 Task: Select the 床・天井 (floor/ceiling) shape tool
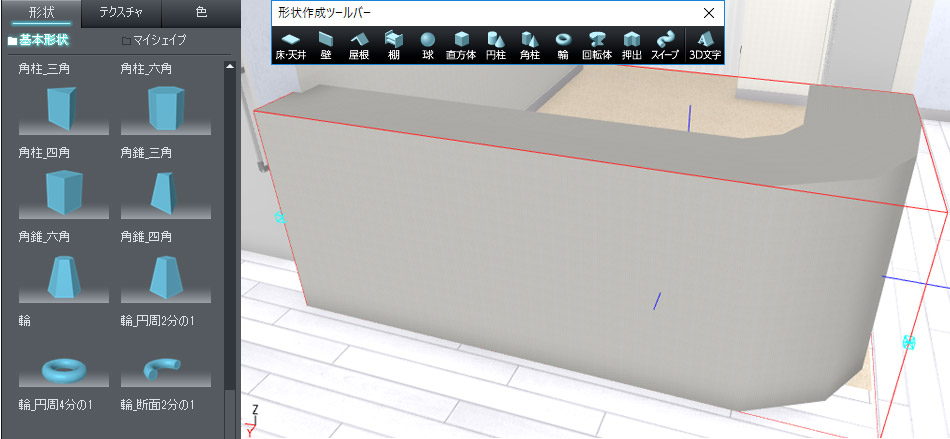pos(291,45)
